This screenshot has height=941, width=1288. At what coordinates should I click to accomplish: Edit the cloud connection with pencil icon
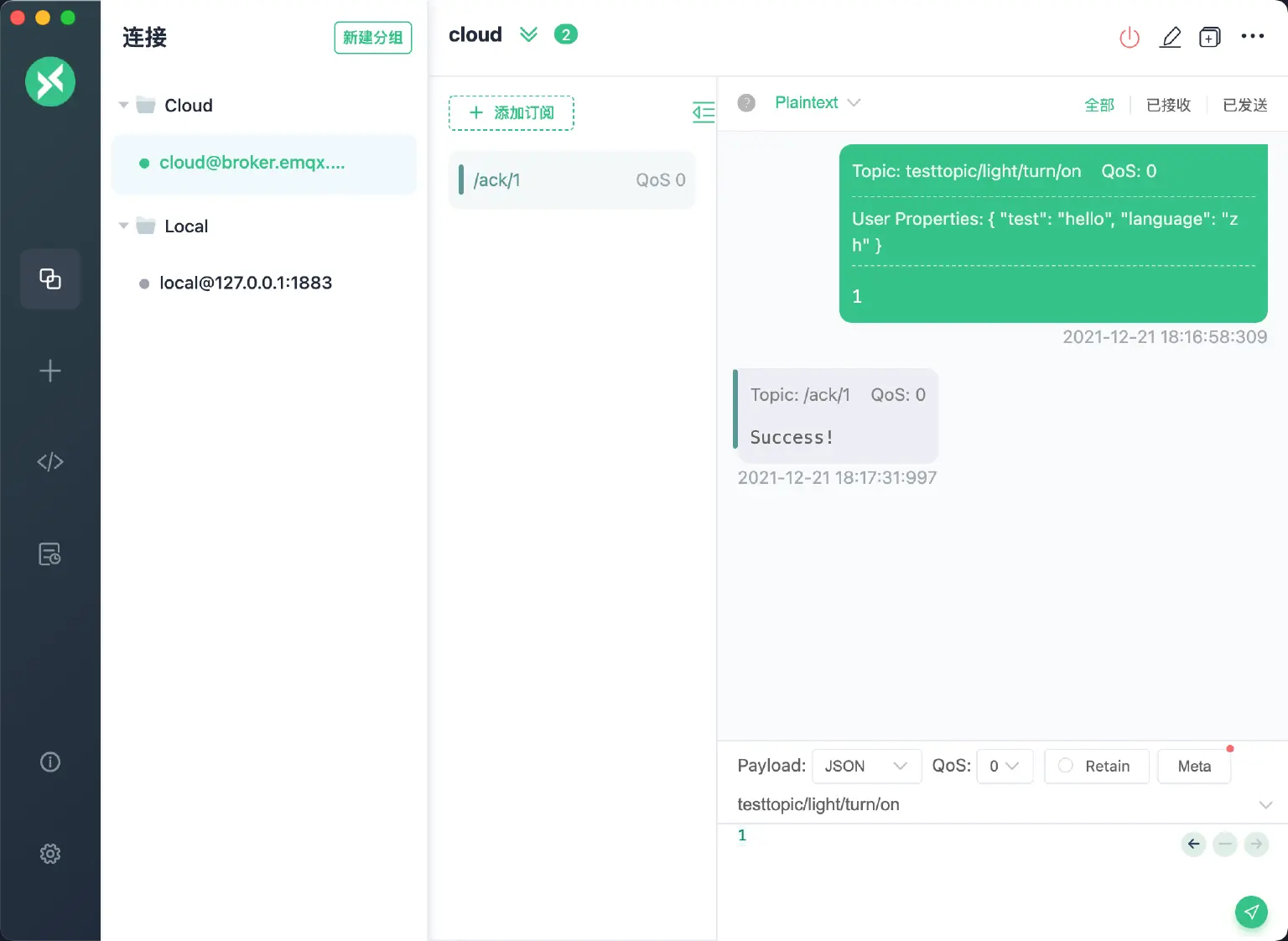point(1171,37)
